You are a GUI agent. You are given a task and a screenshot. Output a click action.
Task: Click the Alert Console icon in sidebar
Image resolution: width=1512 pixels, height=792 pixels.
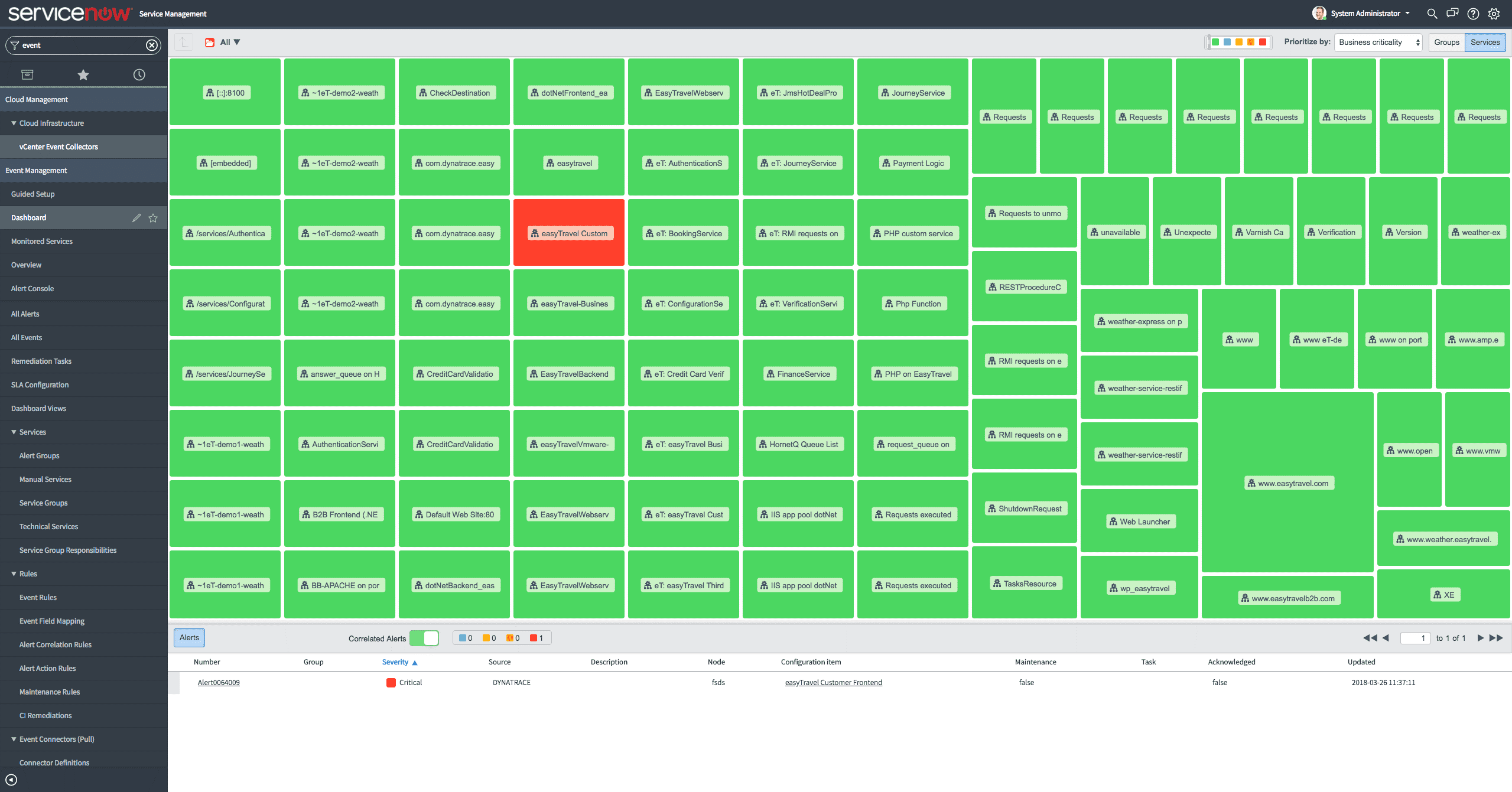32,289
